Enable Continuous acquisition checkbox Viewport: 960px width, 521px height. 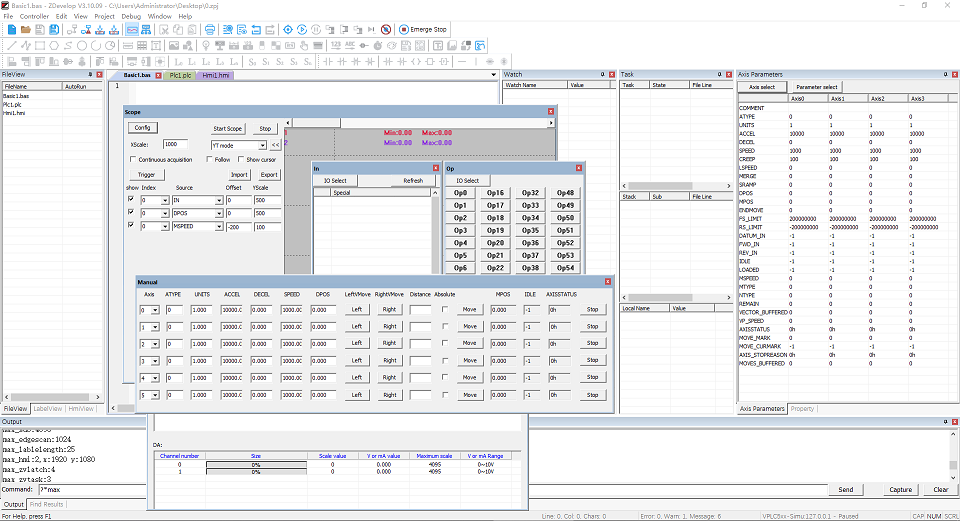coord(133,159)
